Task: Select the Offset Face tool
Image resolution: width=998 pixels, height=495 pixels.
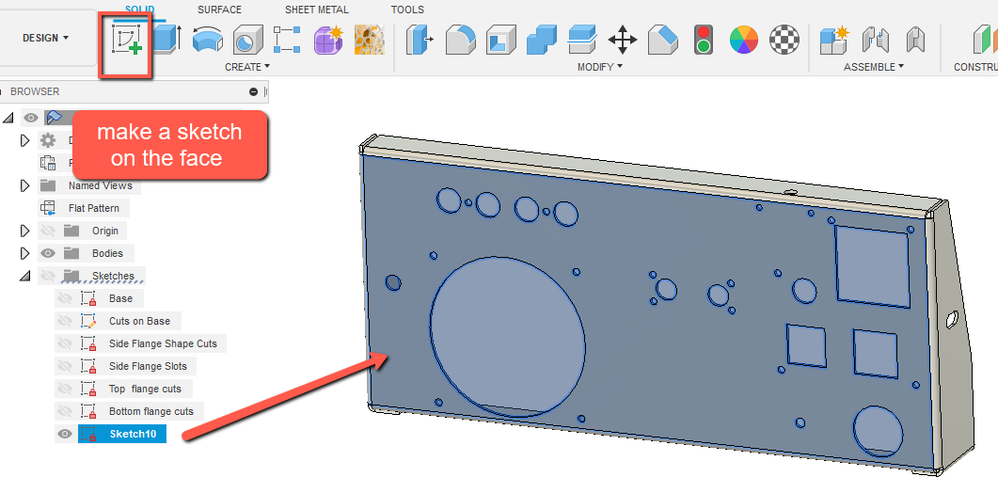Action: pos(581,39)
